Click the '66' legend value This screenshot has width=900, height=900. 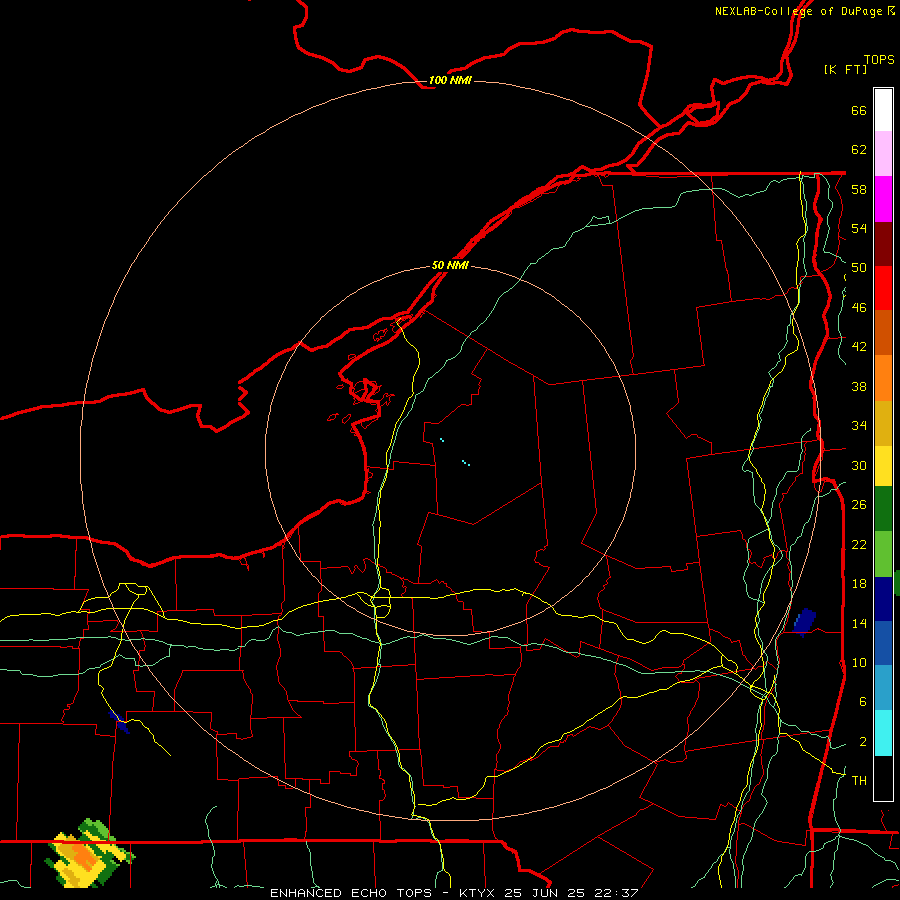859,110
